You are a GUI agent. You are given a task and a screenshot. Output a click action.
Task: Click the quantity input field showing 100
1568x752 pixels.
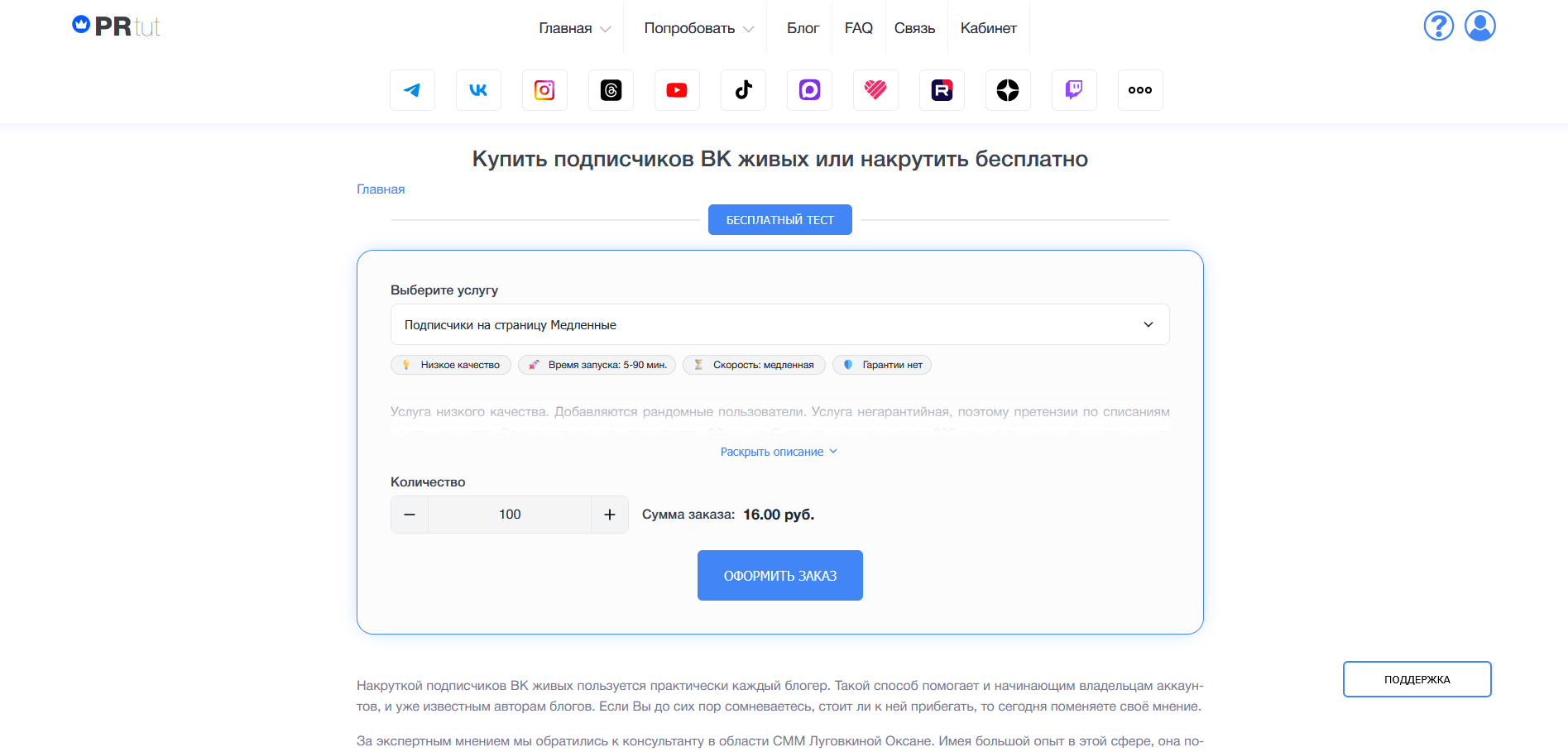coord(510,515)
